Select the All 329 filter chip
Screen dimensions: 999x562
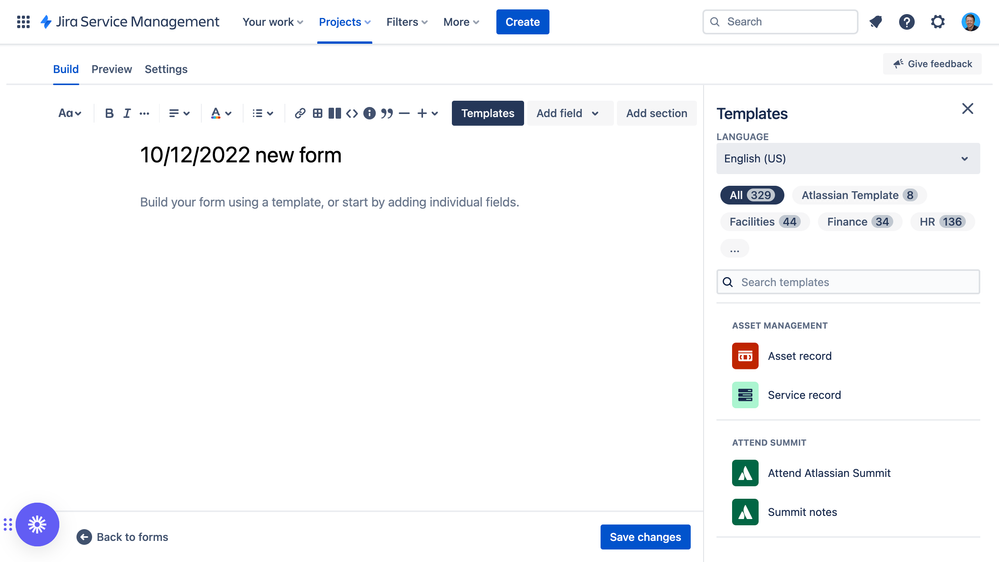pos(752,195)
